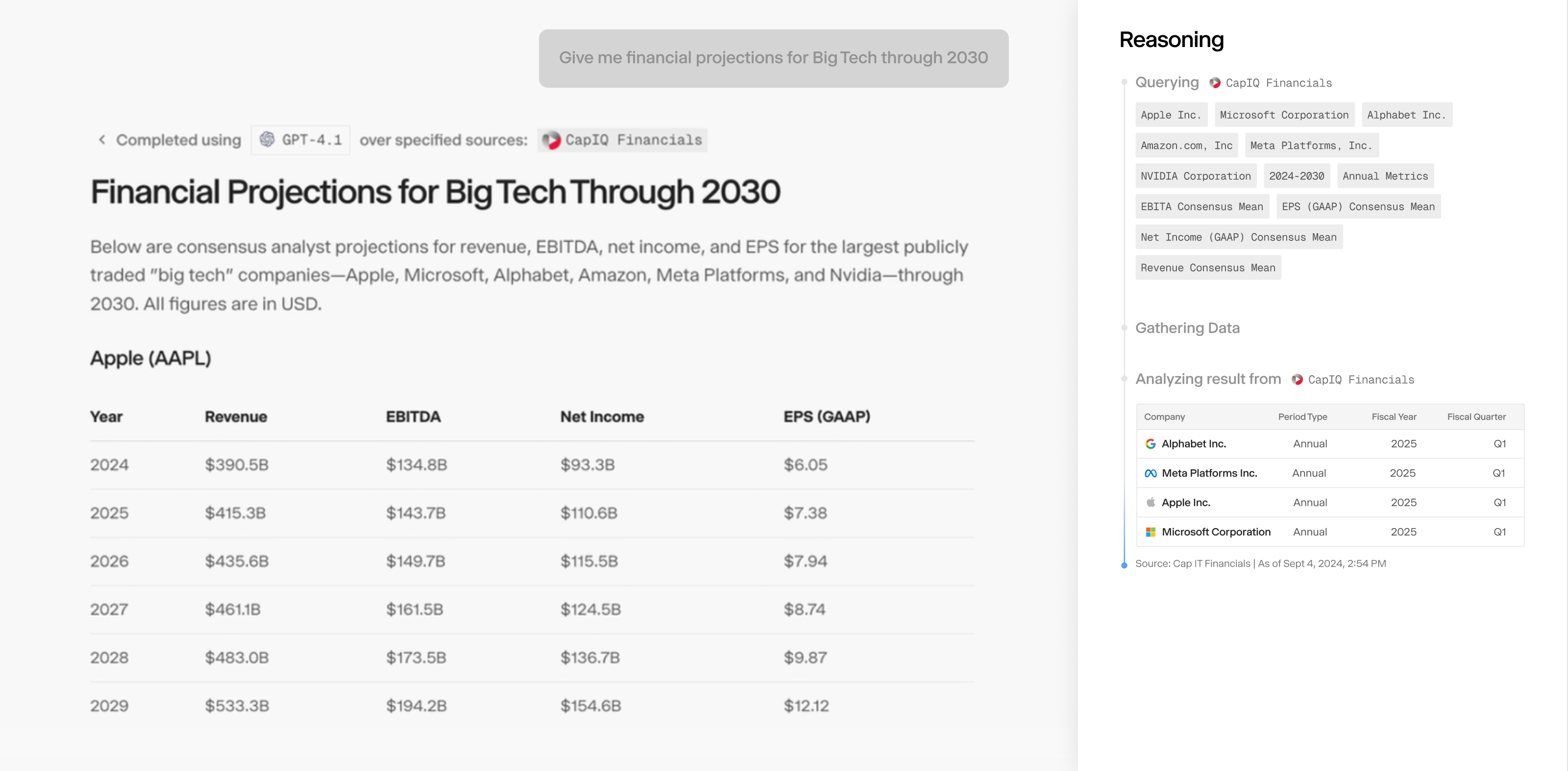Select the Revenue Consensus Mean tag
The height and width of the screenshot is (771, 1568).
(x=1208, y=268)
